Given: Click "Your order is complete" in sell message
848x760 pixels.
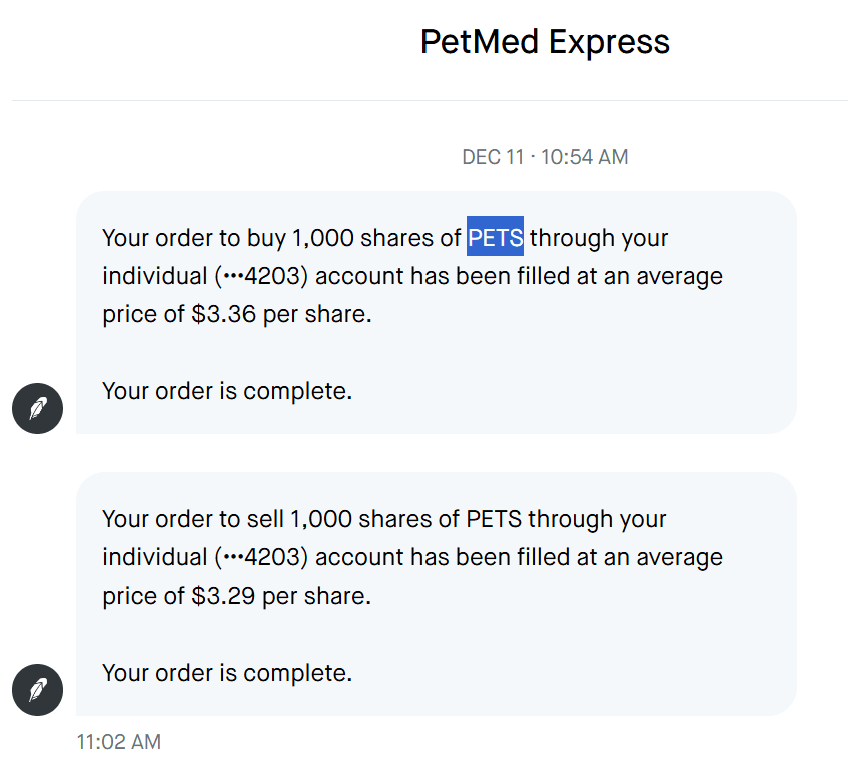Looking at the screenshot, I should [x=227, y=672].
